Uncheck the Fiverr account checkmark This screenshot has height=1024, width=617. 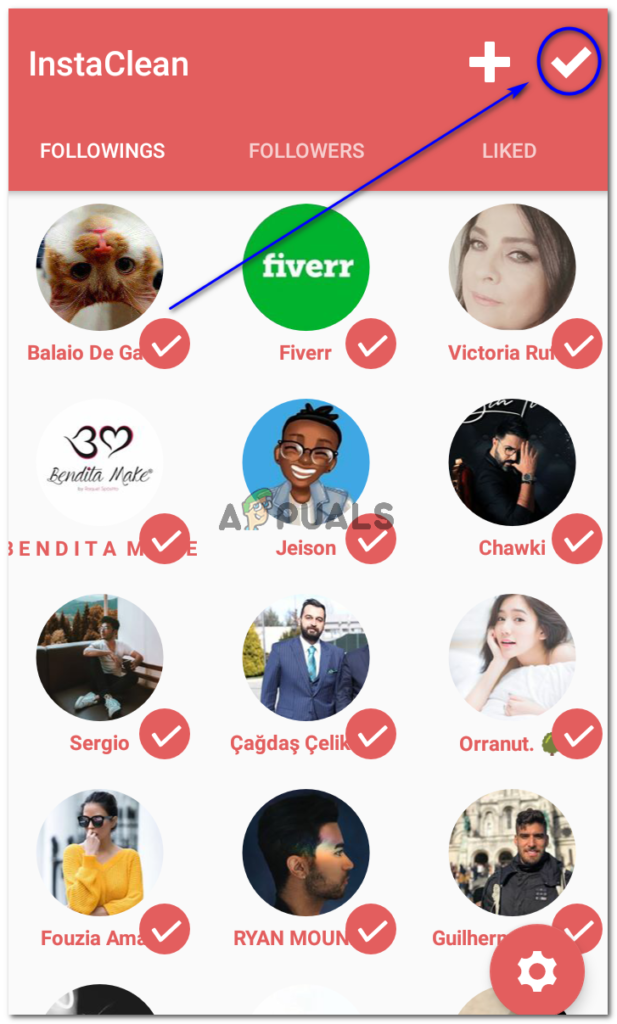(371, 344)
